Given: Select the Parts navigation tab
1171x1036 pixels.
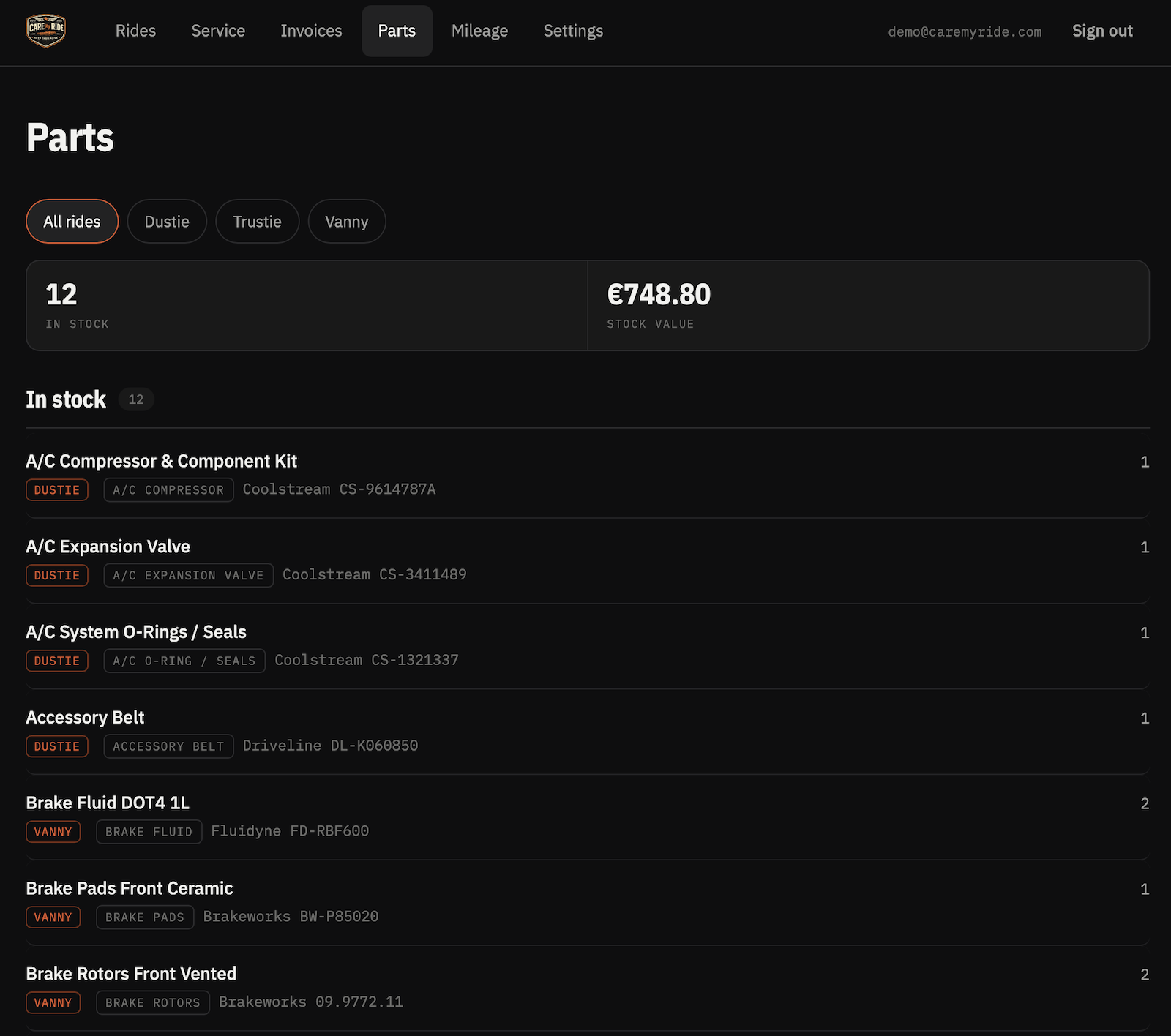Looking at the screenshot, I should pyautogui.click(x=397, y=31).
